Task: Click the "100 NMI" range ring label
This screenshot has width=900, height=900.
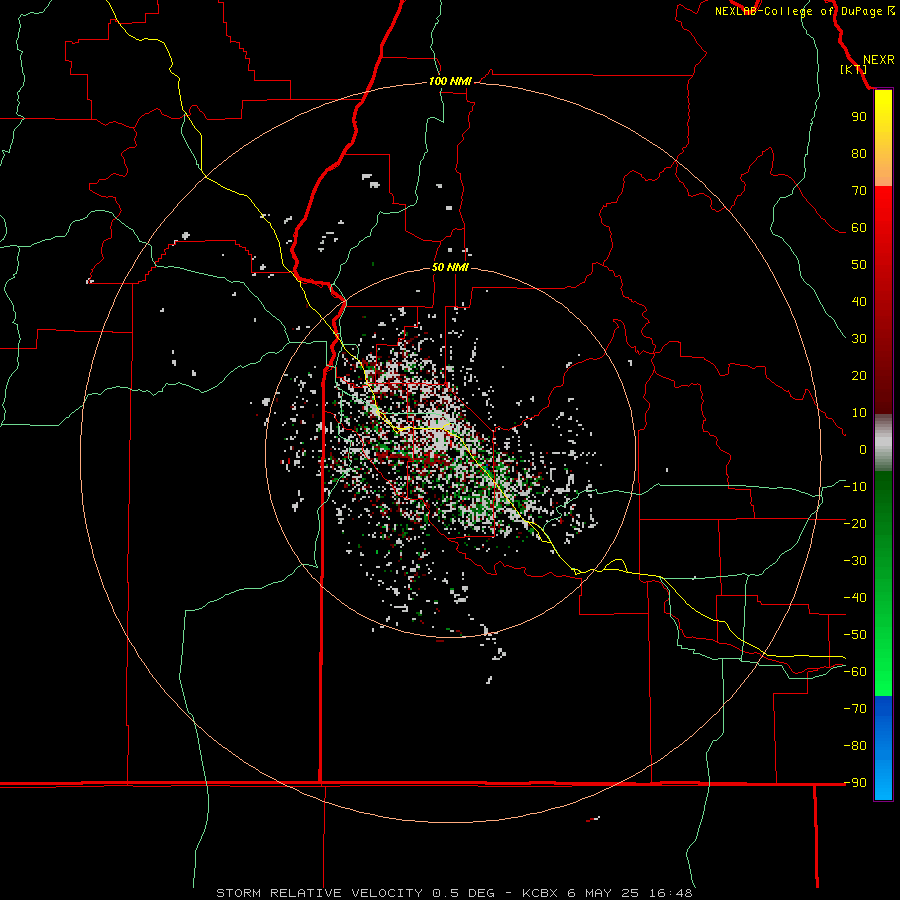Action: [450, 82]
